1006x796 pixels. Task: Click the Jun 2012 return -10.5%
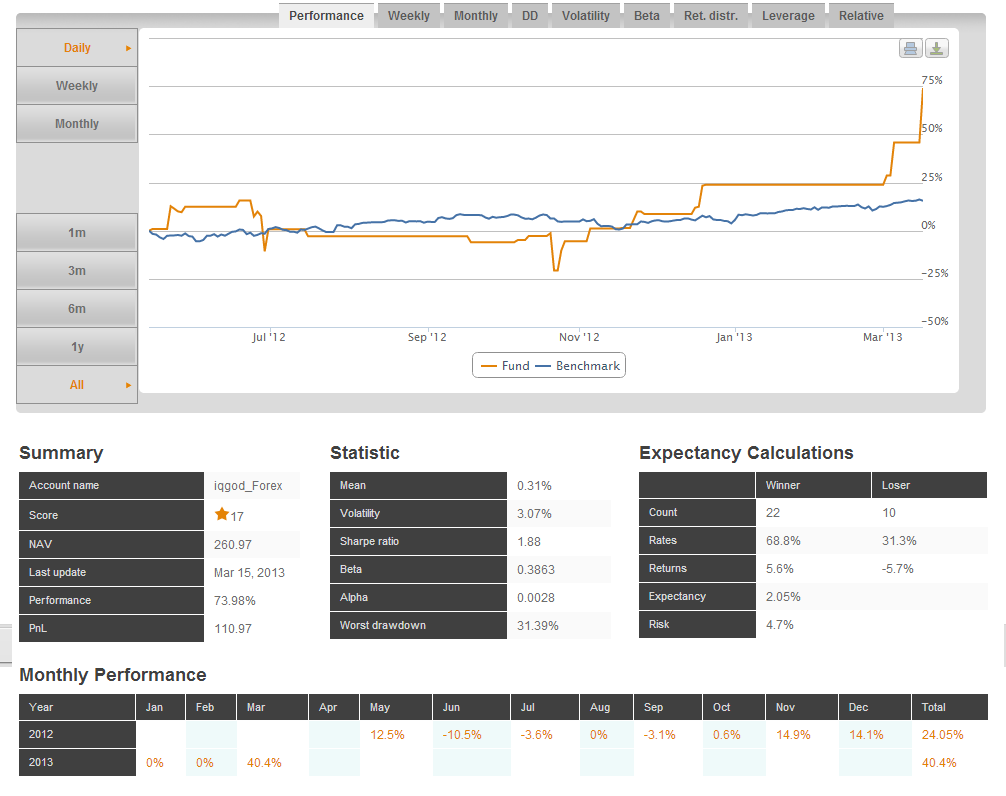[462, 735]
